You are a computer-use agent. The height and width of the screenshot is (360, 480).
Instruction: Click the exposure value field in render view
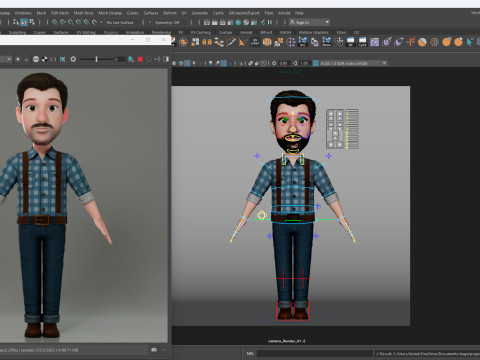pyautogui.click(x=119, y=59)
